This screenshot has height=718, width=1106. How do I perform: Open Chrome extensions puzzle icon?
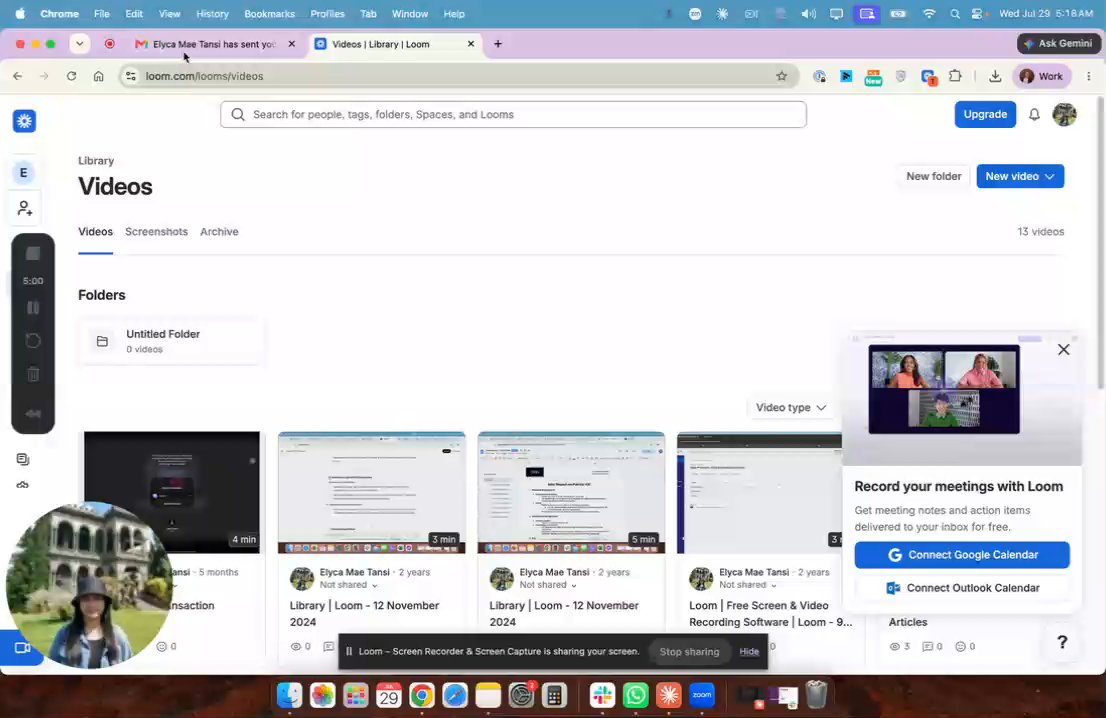pos(955,76)
